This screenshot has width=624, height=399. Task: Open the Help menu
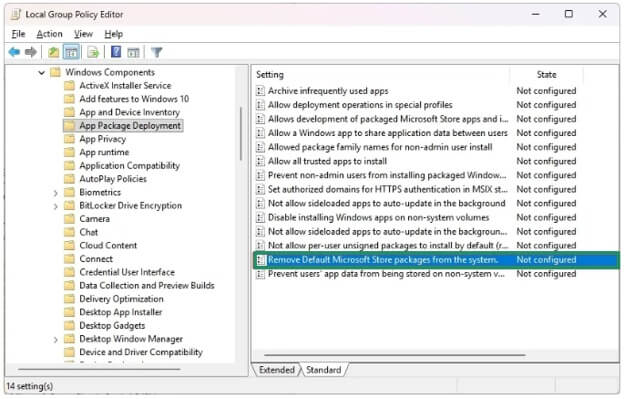coord(113,34)
